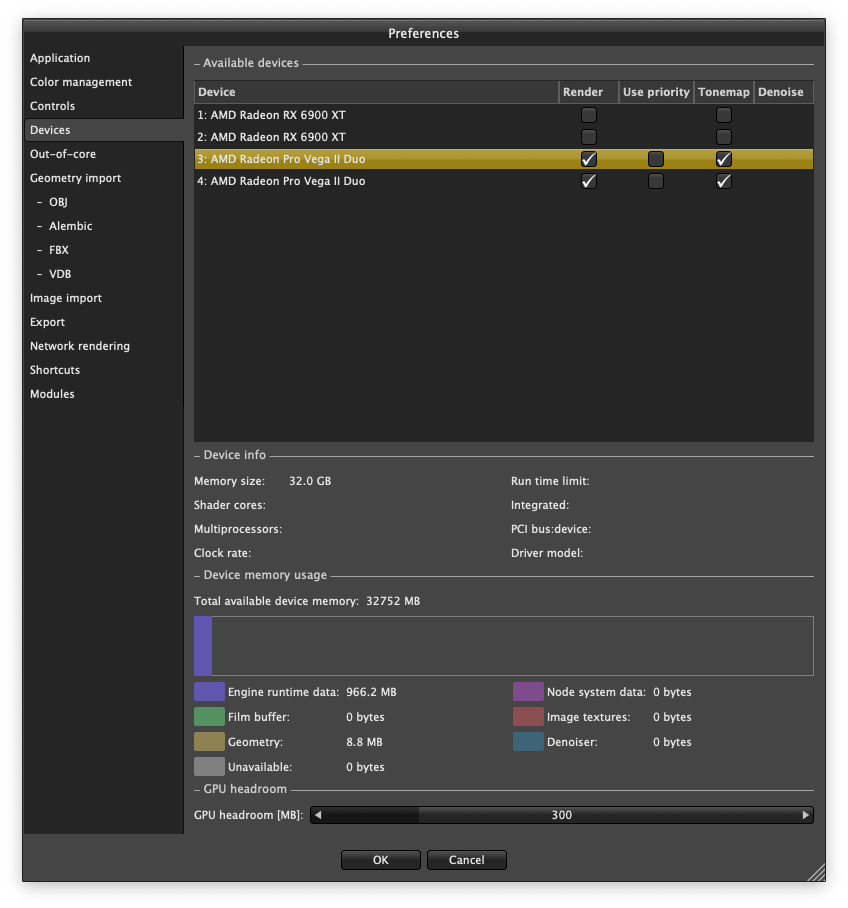Click the 32752 MB total memory value
Viewport: 848px width, 908px height.
tap(393, 601)
